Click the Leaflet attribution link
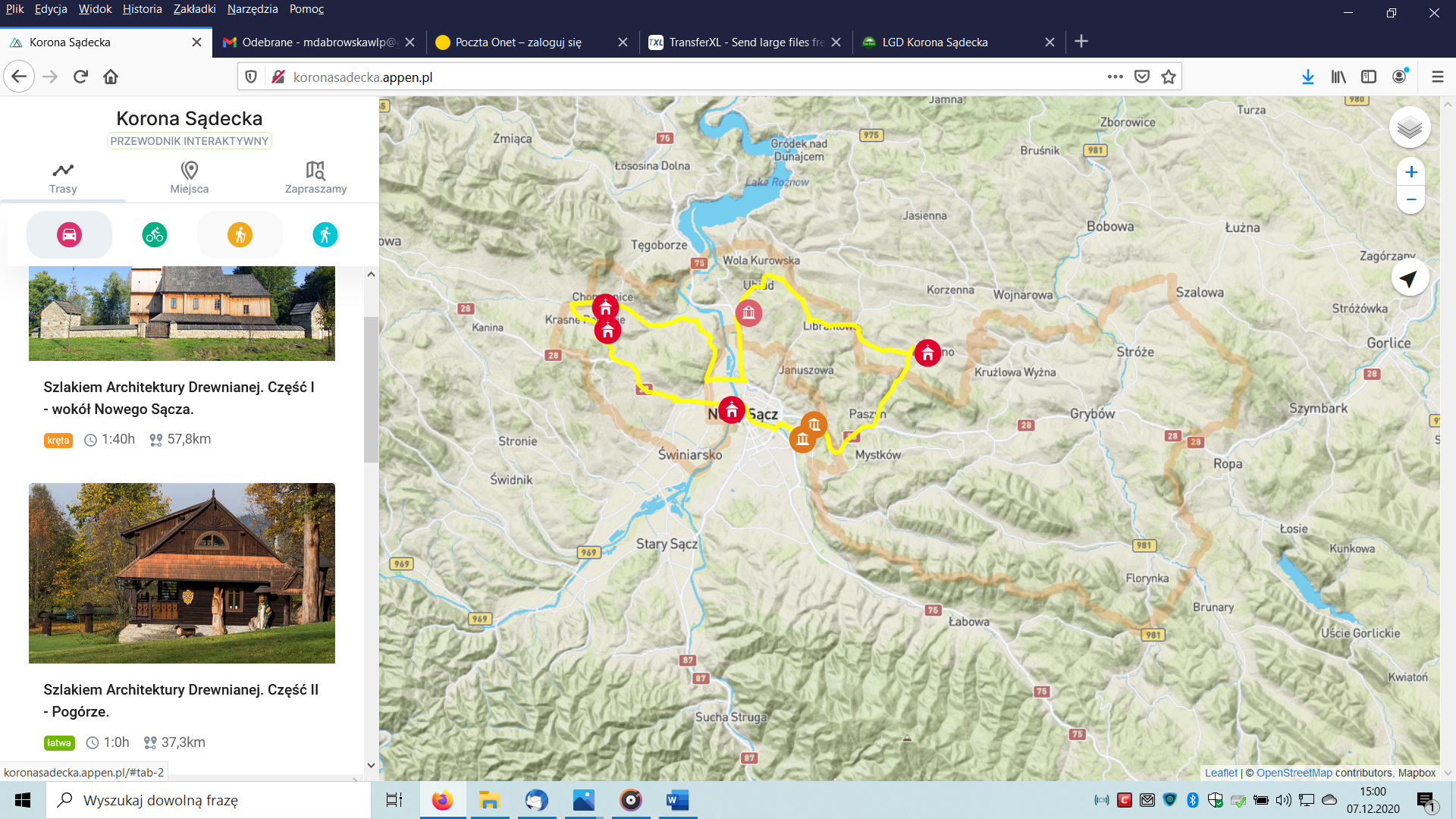Image resolution: width=1456 pixels, height=819 pixels. pyautogui.click(x=1221, y=773)
